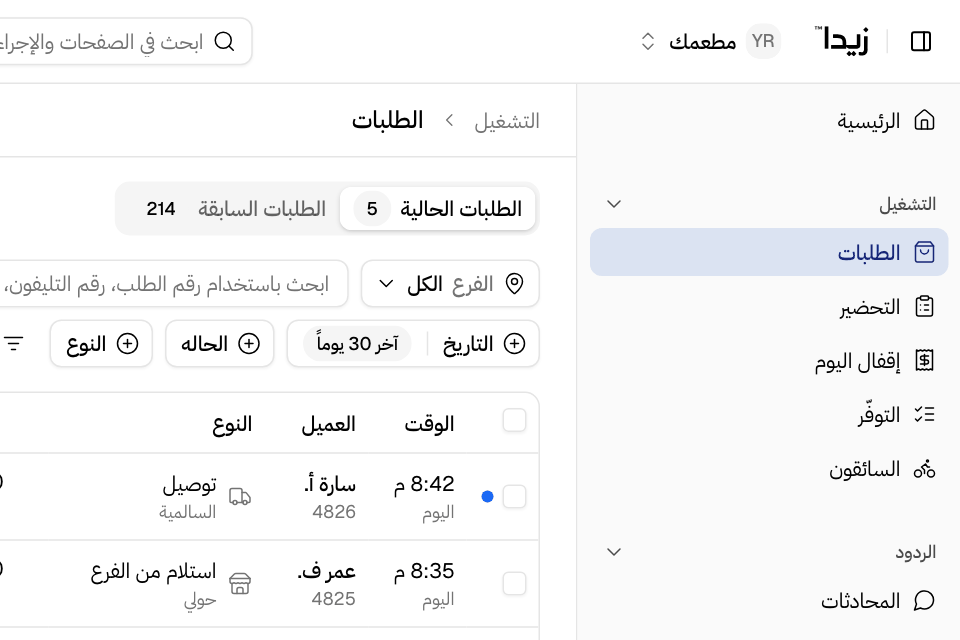960x640 pixels.
Task: Click the 214 previous orders count
Action: click(160, 209)
